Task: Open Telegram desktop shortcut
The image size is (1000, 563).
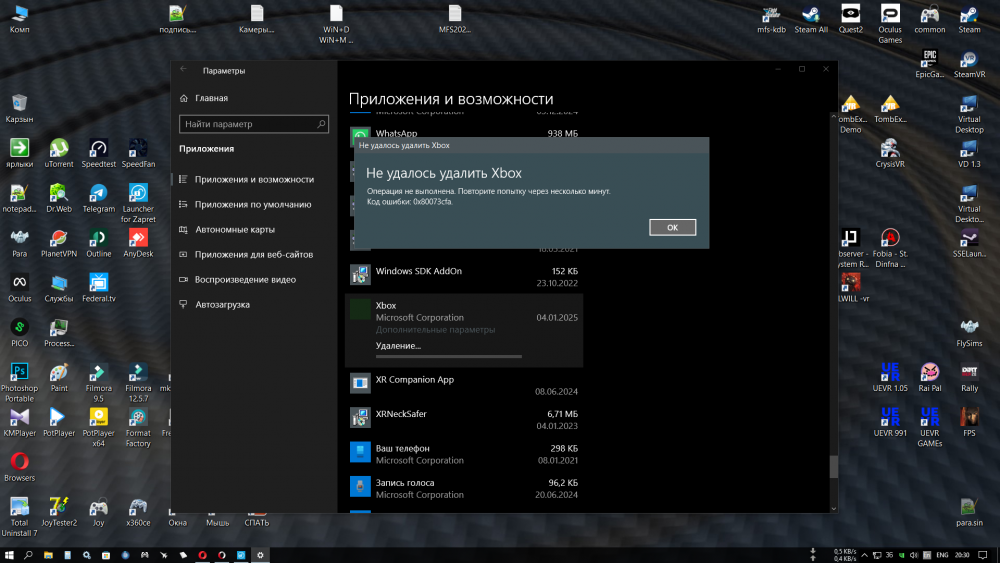Action: pos(98,198)
